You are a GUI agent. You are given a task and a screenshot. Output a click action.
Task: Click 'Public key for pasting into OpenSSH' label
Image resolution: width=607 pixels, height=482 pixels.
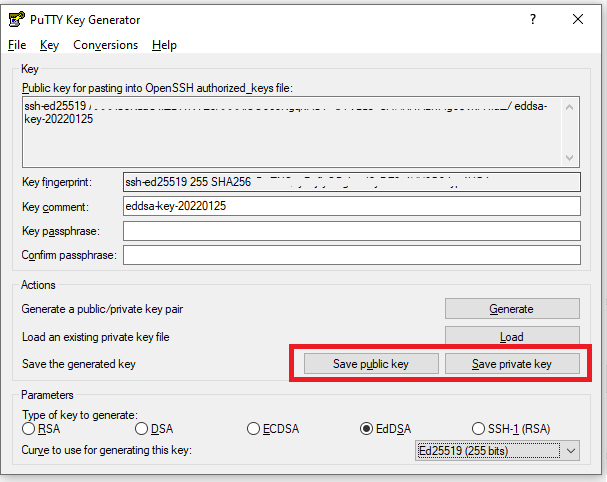157,88
